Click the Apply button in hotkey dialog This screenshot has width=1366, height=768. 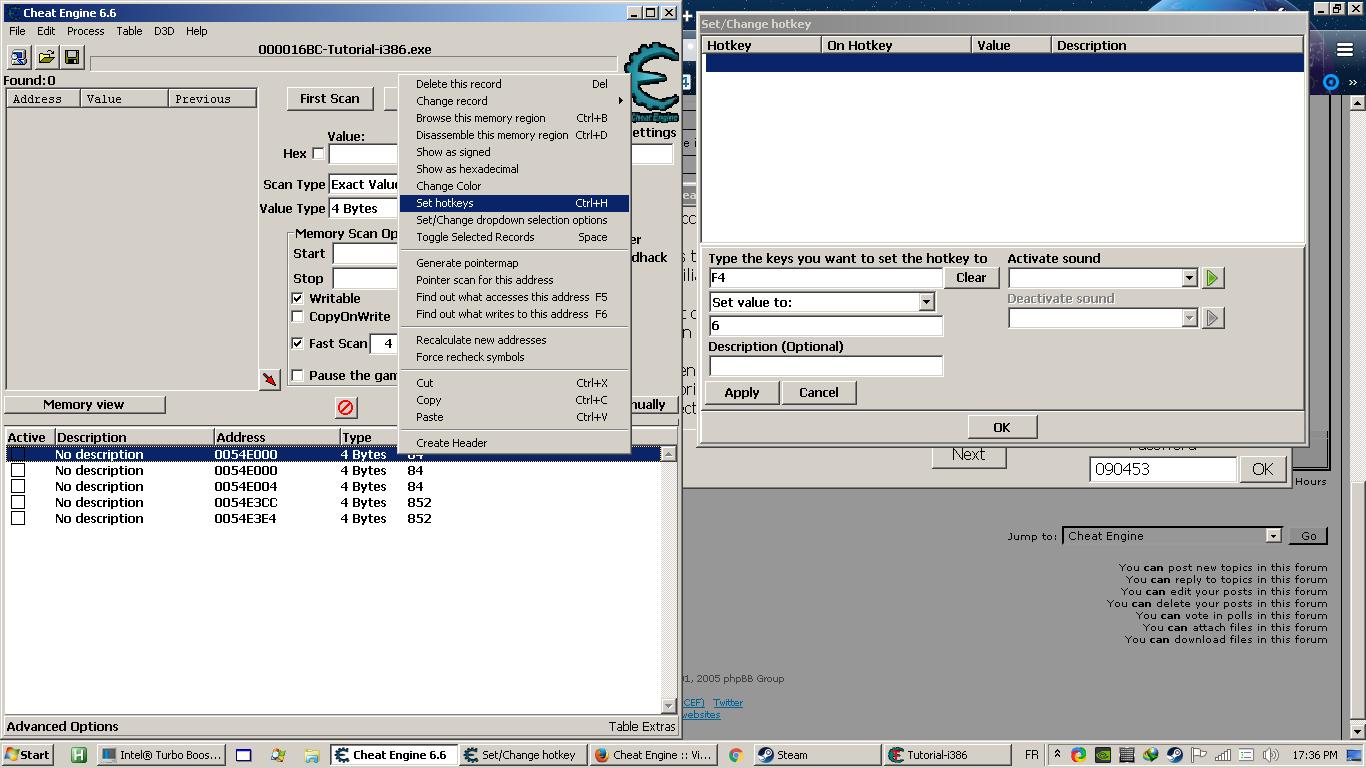pyautogui.click(x=742, y=392)
